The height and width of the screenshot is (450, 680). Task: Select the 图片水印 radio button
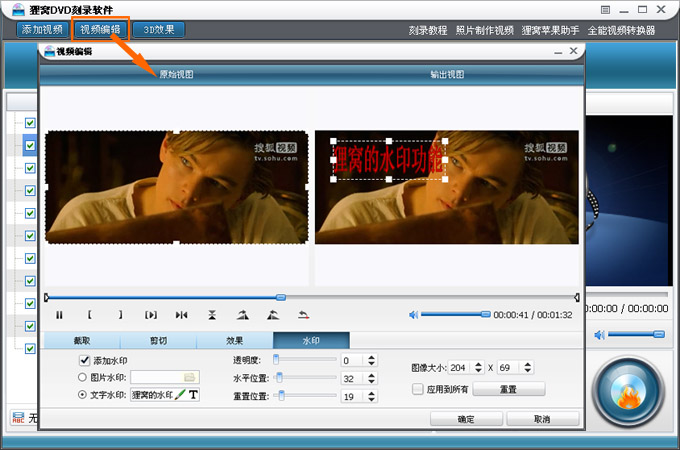[82, 377]
